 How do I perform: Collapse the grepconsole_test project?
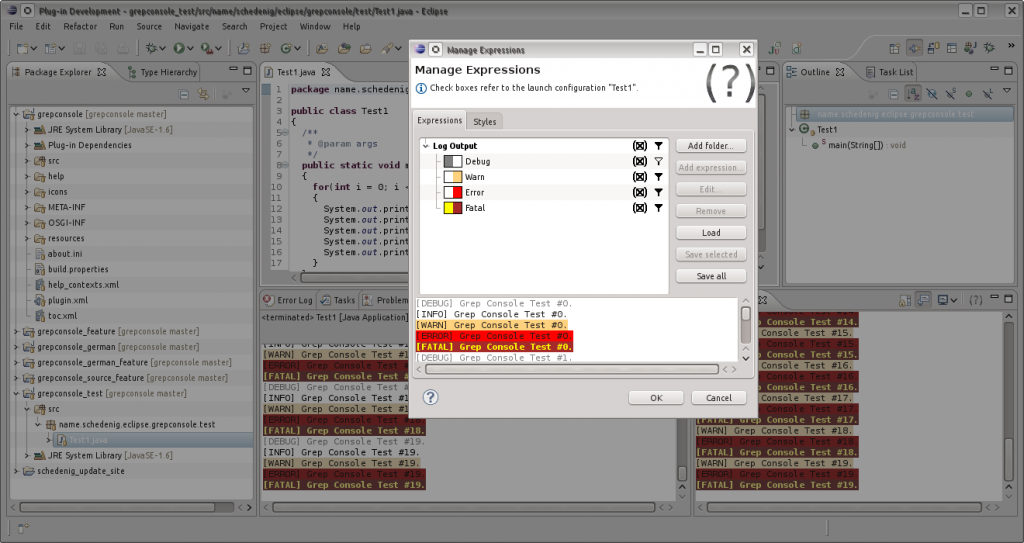[x=16, y=393]
